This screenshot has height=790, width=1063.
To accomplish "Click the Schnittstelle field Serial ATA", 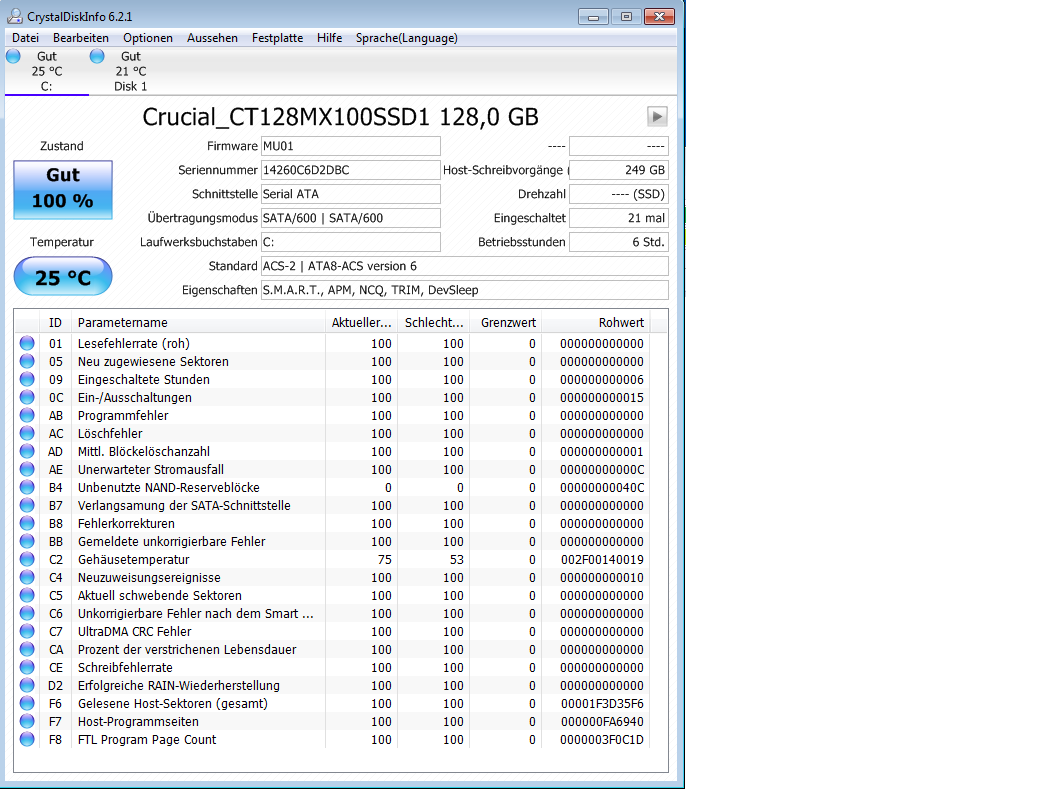I will pyautogui.click(x=350, y=194).
